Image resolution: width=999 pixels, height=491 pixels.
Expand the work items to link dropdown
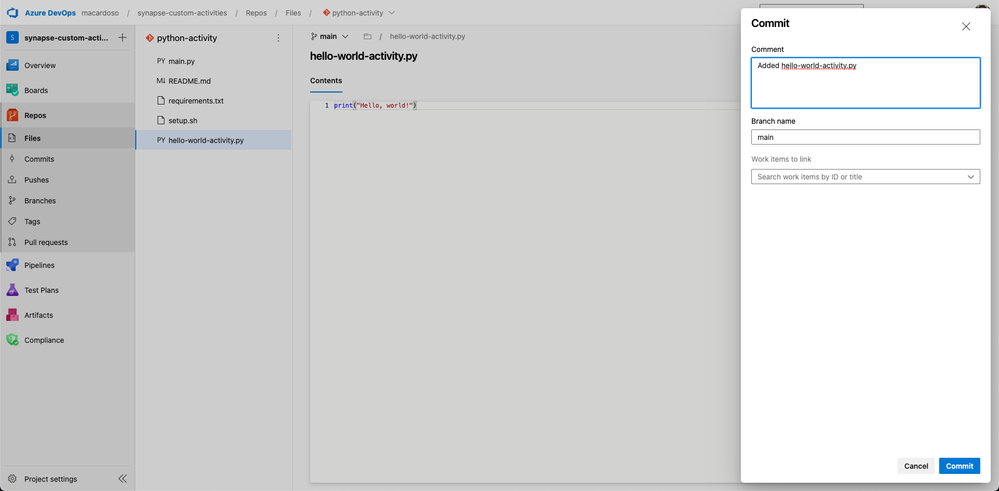point(971,176)
